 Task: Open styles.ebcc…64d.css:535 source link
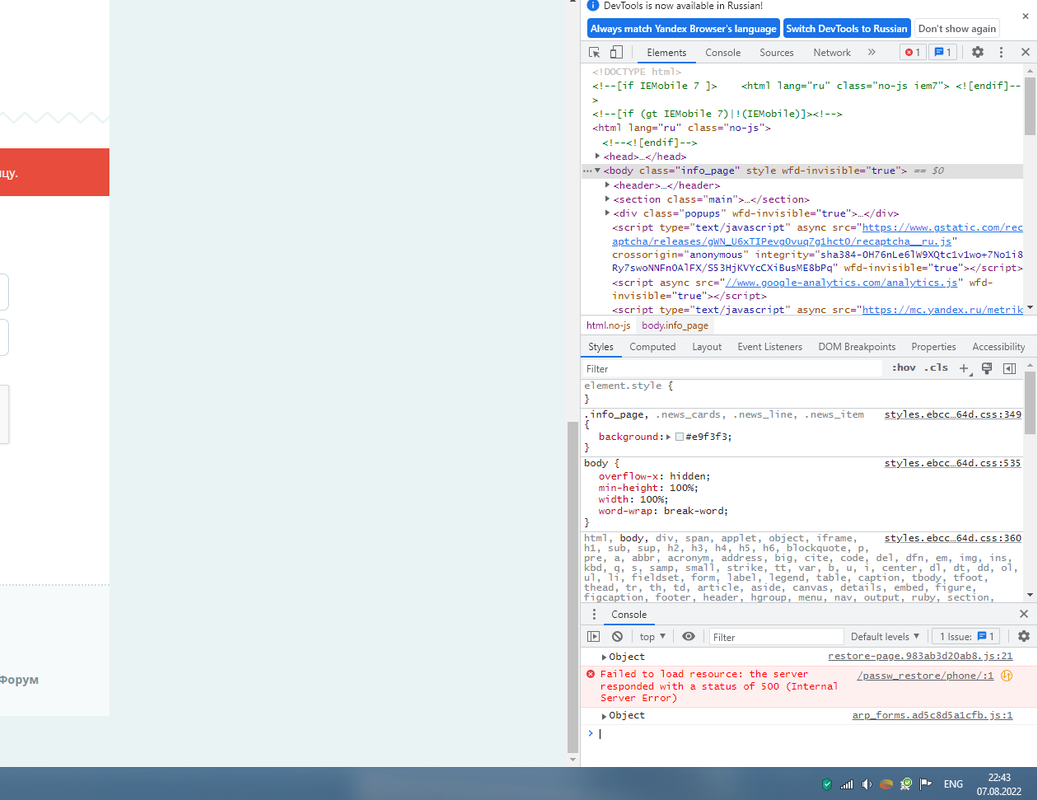[x=952, y=463]
